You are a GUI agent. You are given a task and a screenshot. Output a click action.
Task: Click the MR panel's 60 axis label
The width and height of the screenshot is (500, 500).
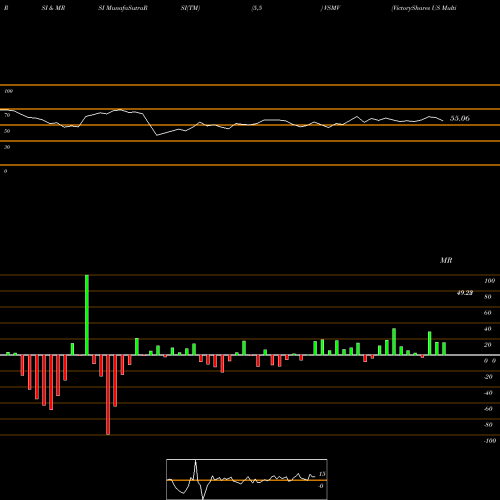tap(488, 313)
